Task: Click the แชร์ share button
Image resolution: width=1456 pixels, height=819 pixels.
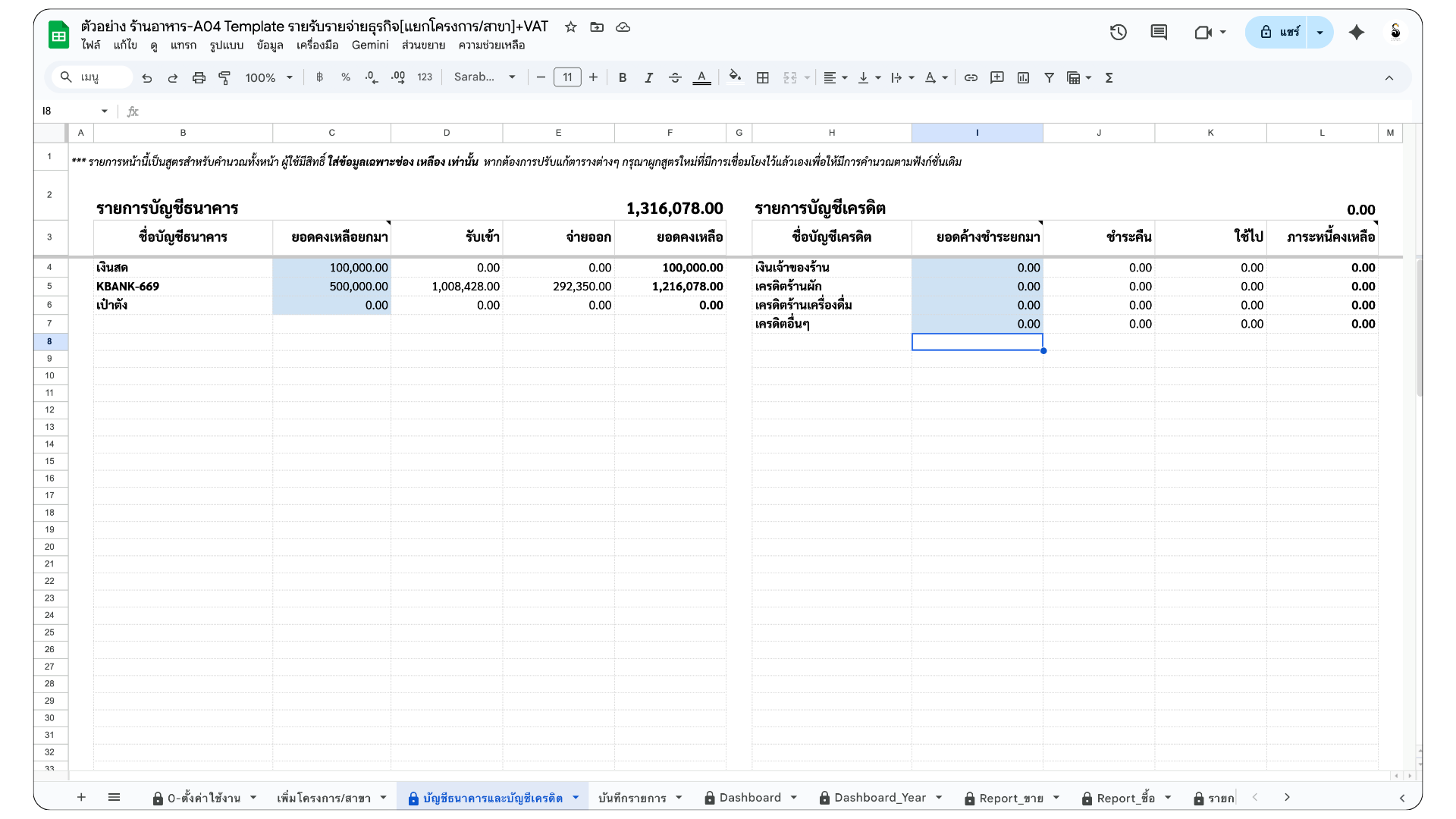Action: coord(1279,32)
